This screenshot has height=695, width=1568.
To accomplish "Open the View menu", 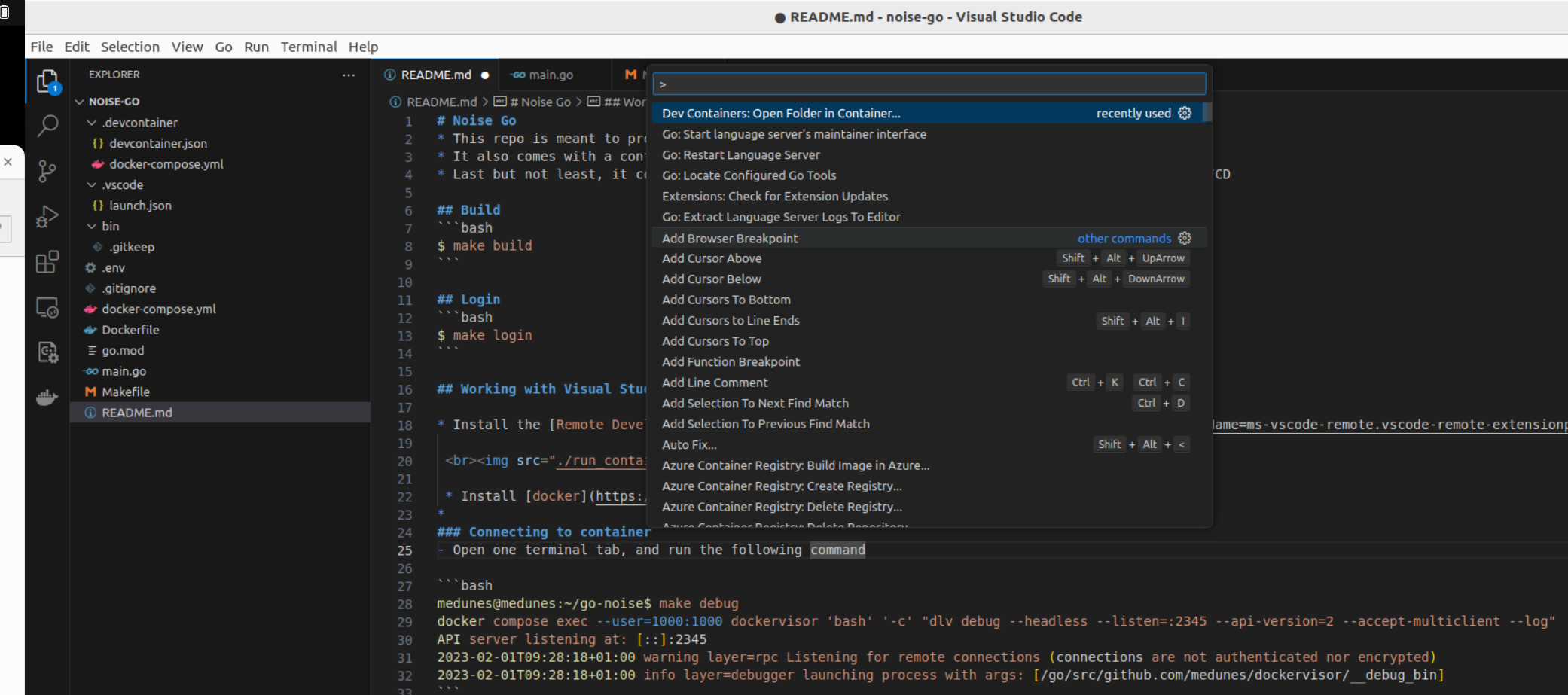I will point(187,47).
